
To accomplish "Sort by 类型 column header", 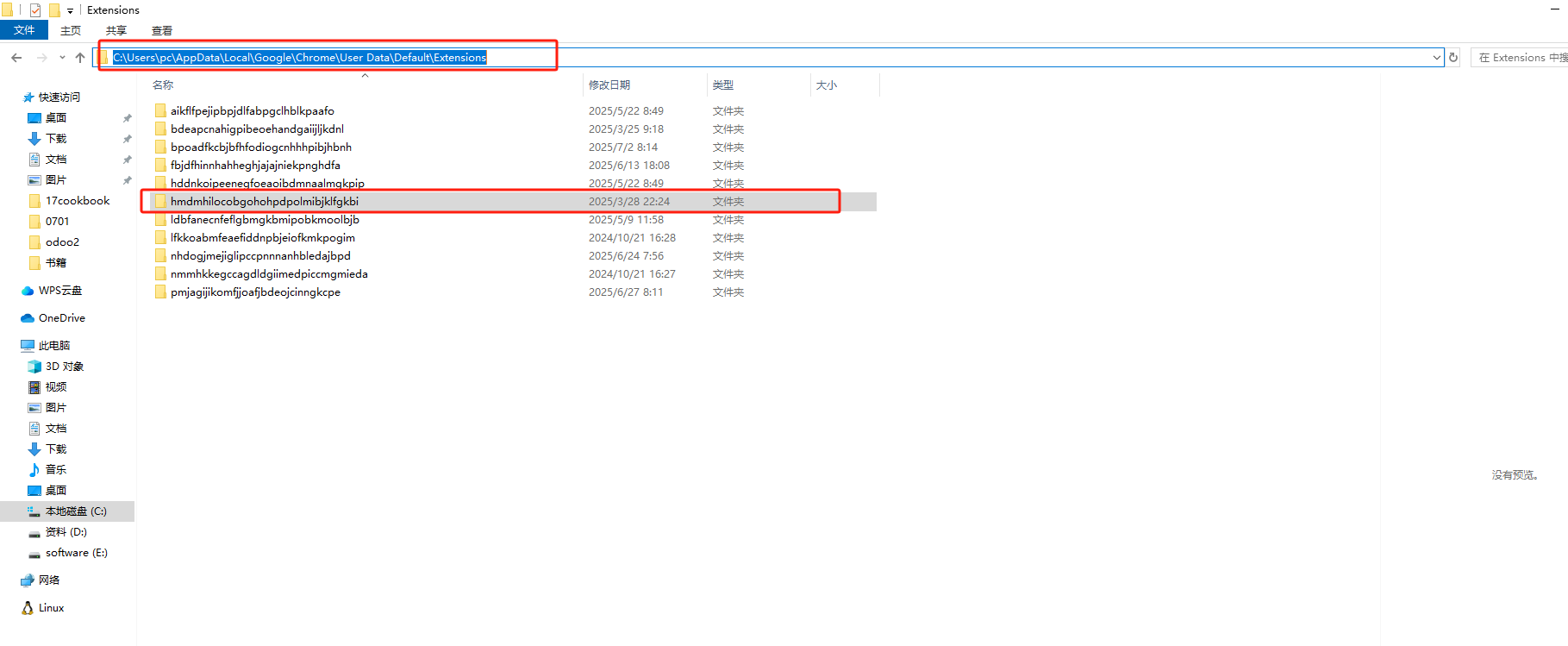I will (x=723, y=85).
